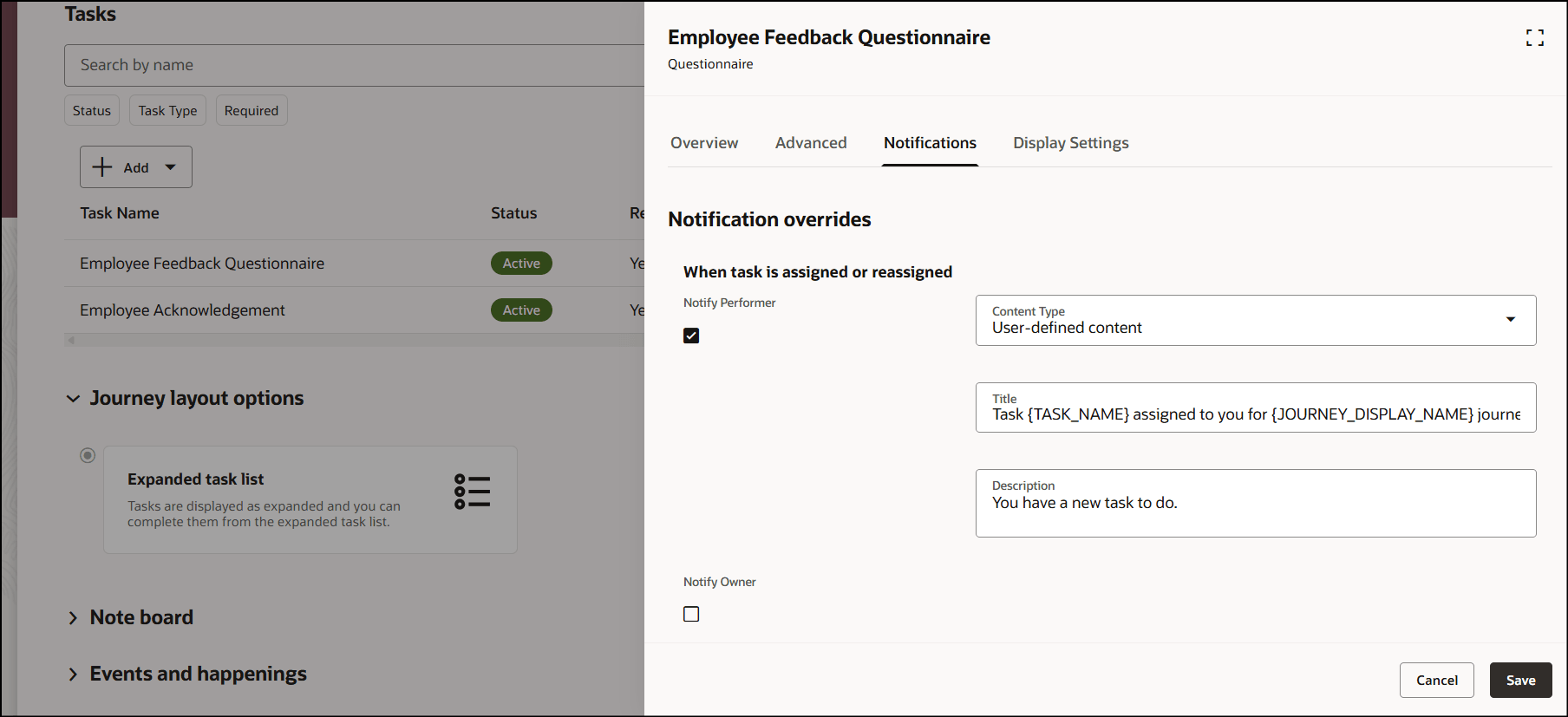Select the Expanded task list radio button
1568x717 pixels.
[x=88, y=455]
